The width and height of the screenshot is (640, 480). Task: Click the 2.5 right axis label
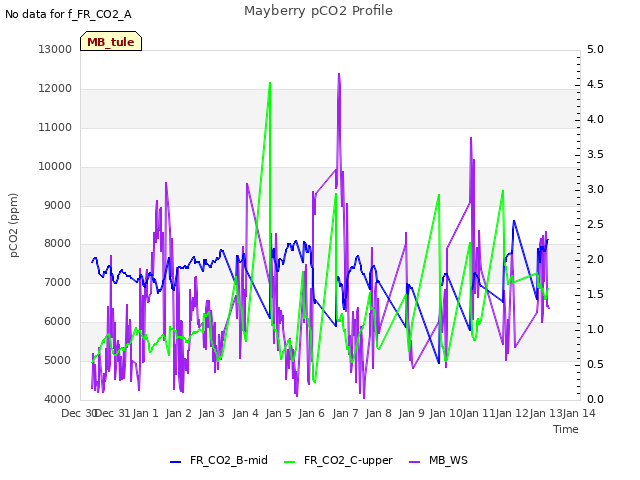click(595, 224)
